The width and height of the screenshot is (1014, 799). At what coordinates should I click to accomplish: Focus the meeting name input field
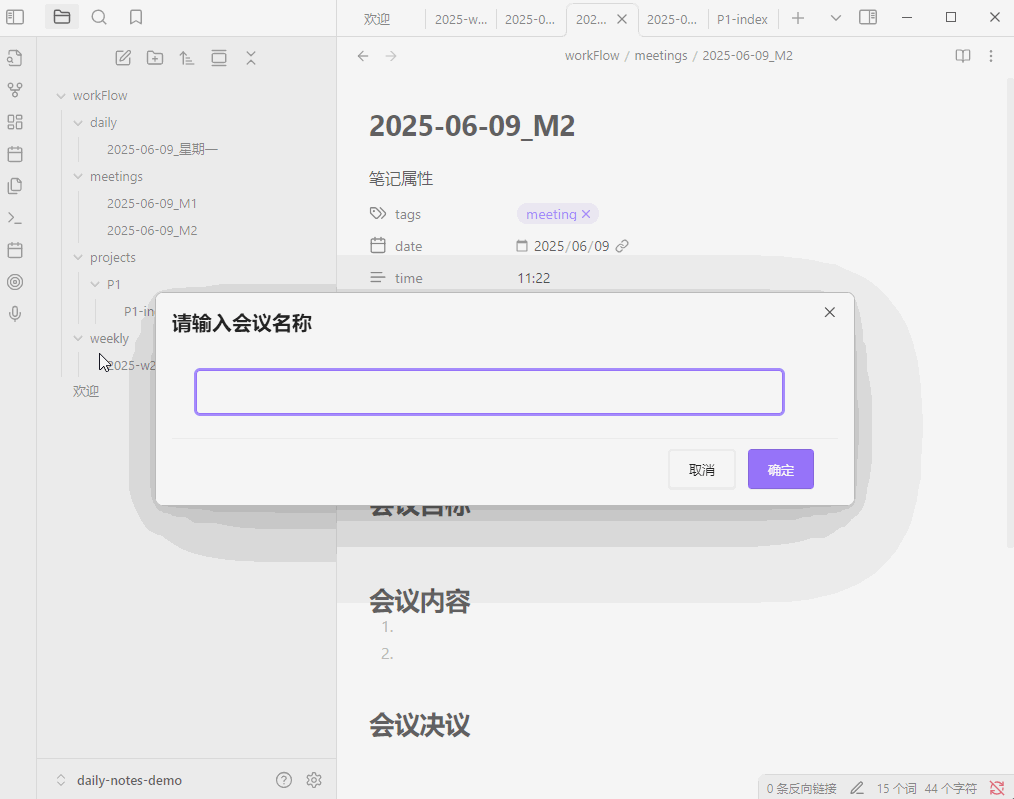(490, 392)
